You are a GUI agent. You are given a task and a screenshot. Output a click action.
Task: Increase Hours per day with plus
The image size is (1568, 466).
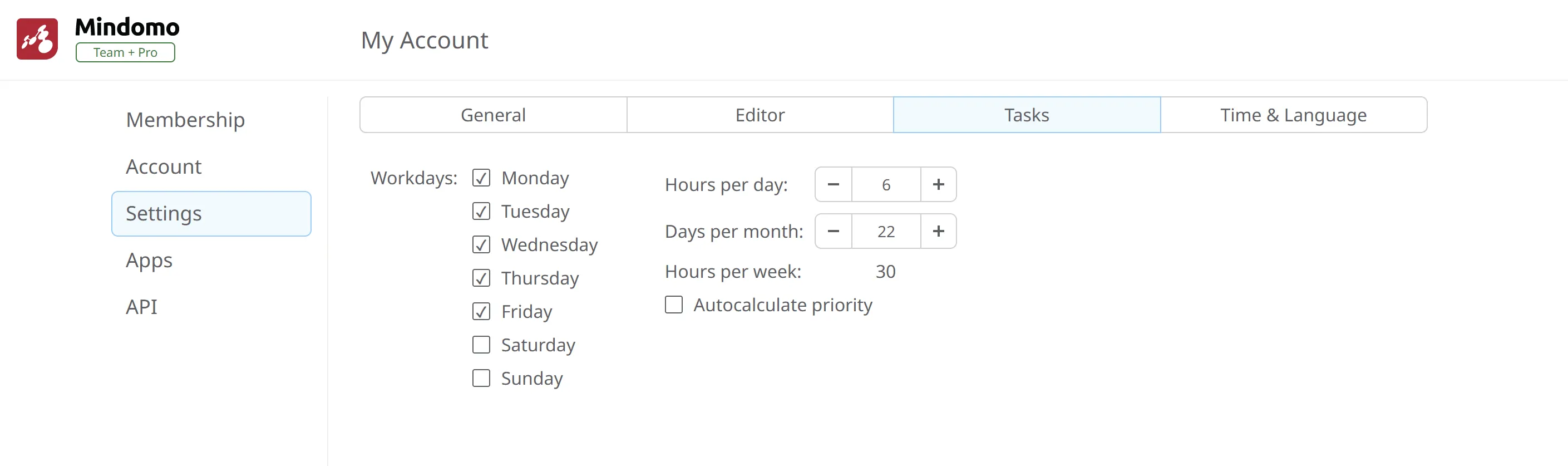coord(938,185)
